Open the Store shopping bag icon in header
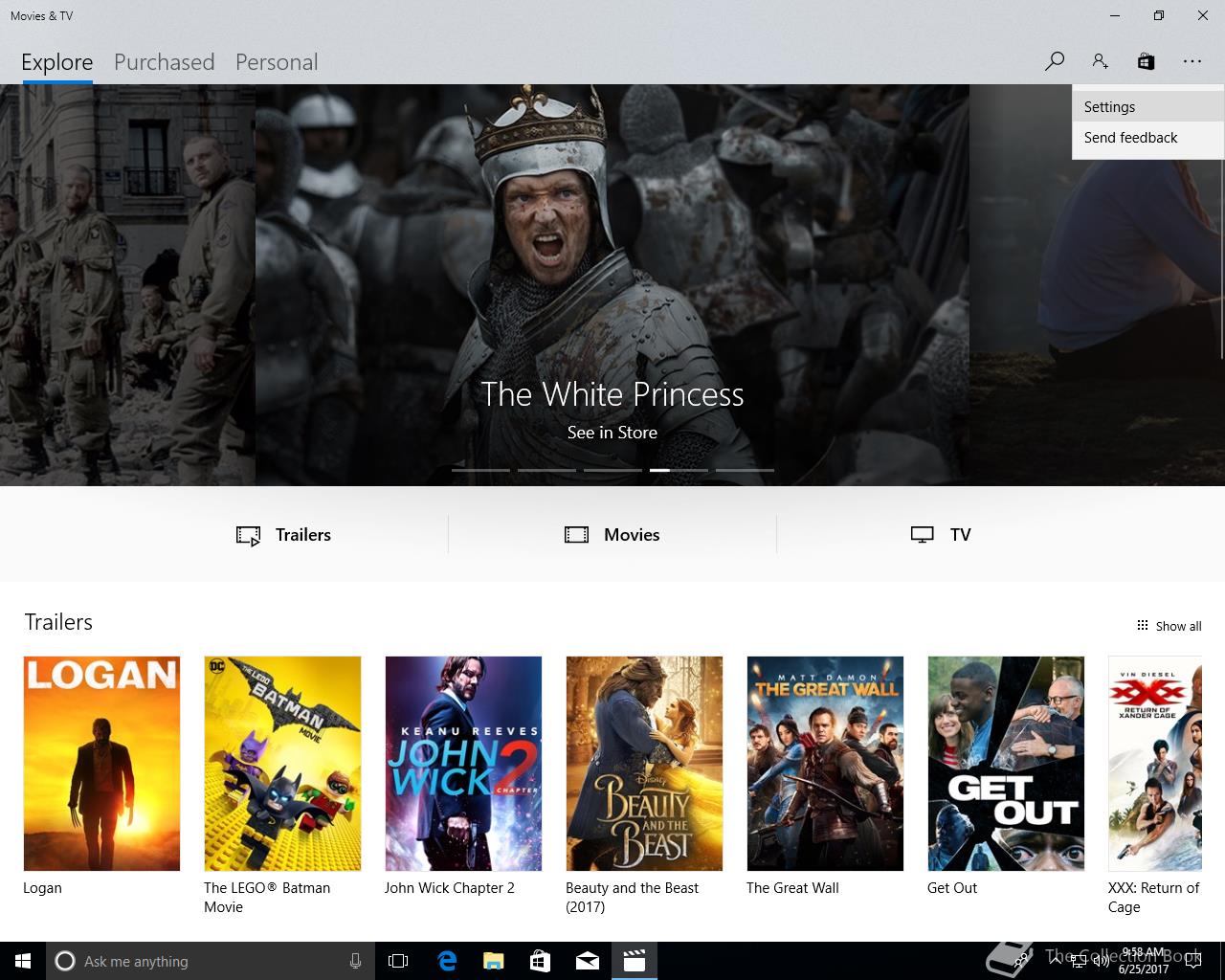The height and width of the screenshot is (980, 1225). [x=1146, y=61]
